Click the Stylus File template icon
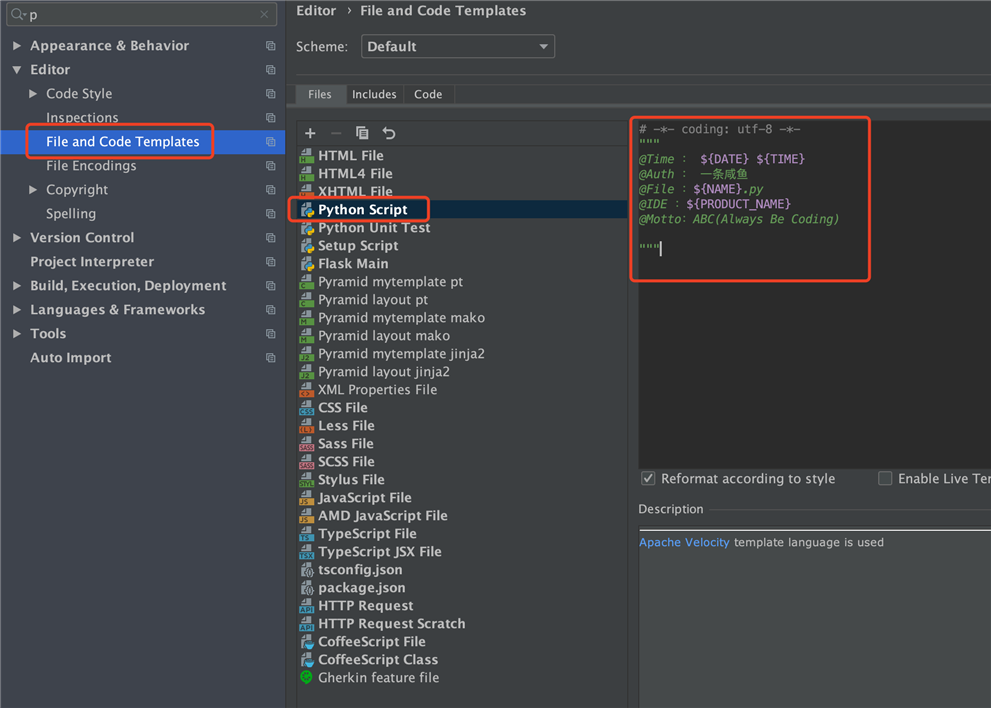This screenshot has width=991, height=708. click(307, 480)
